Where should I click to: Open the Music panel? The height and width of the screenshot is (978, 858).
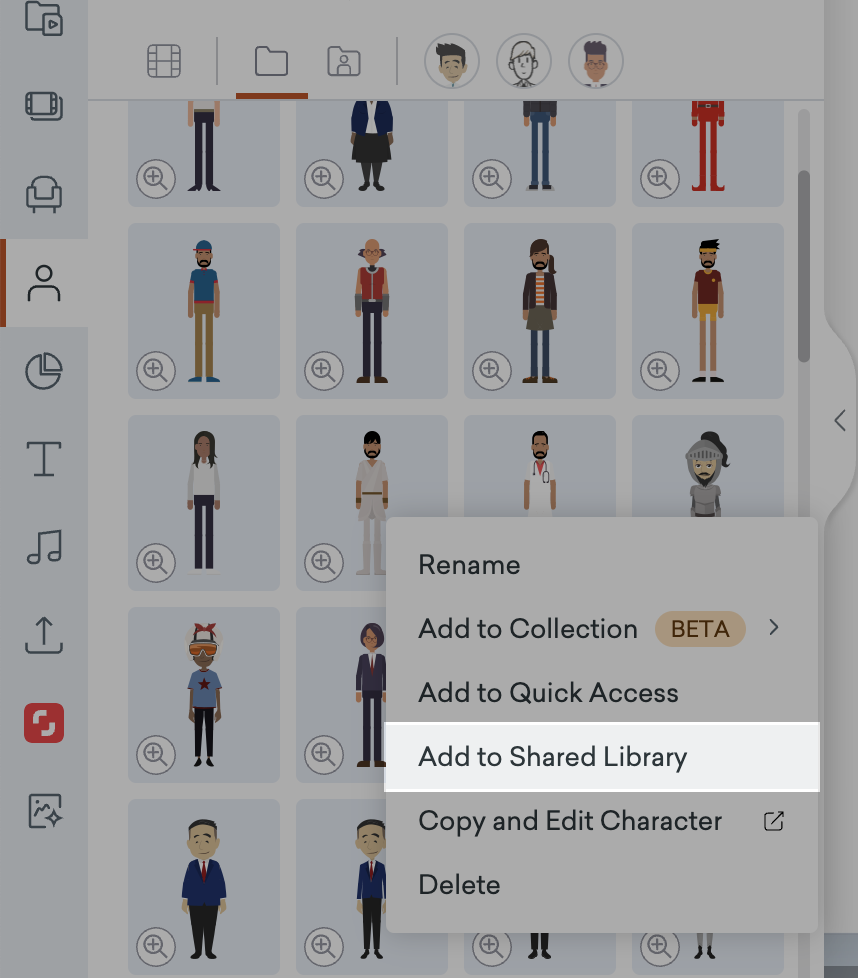click(x=44, y=548)
